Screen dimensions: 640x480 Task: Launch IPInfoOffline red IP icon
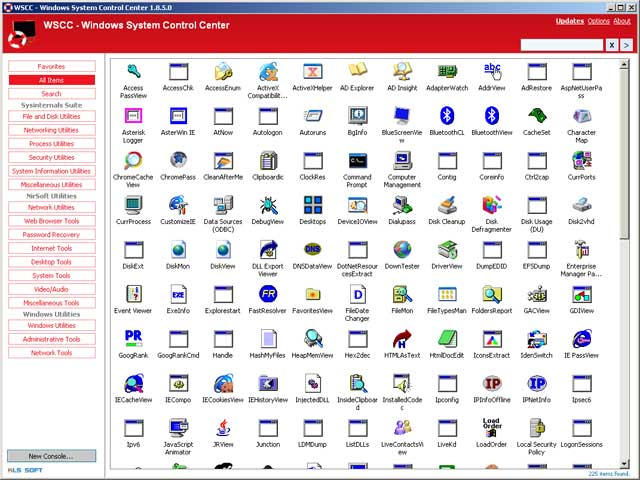(492, 383)
